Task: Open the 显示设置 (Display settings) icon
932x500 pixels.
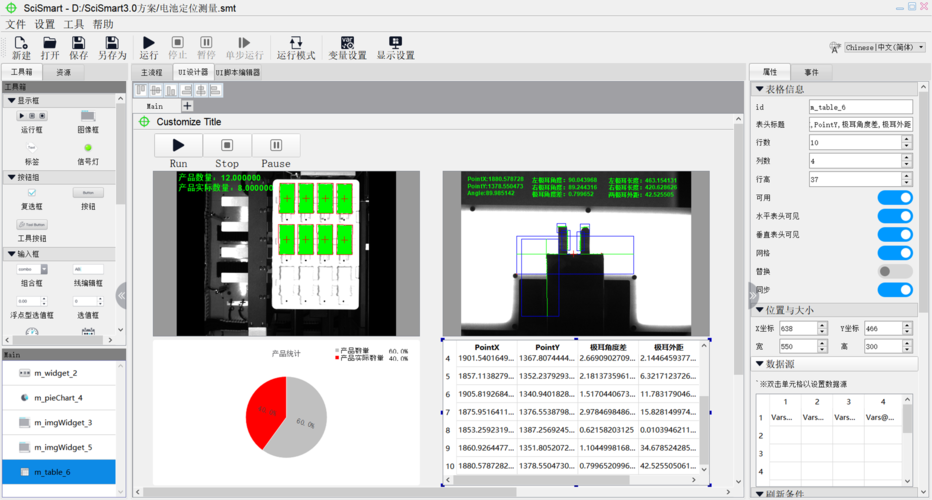Action: coord(395,43)
